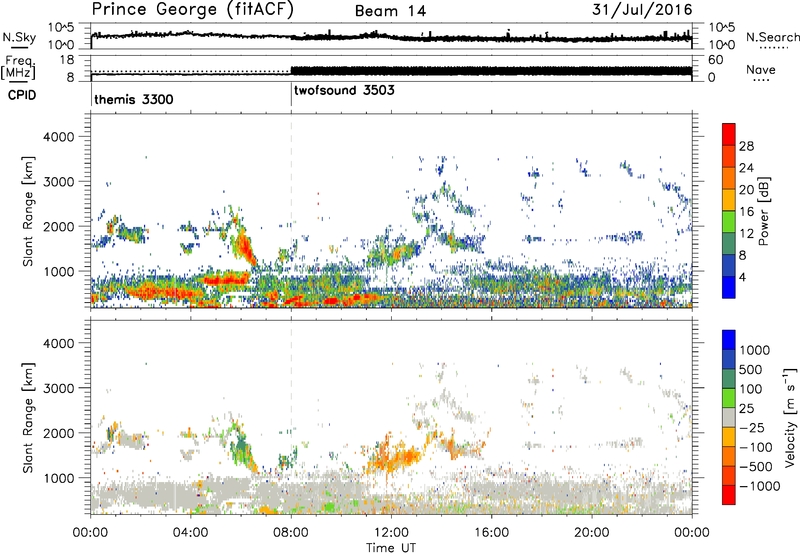Image resolution: width=800 pixels, height=554 pixels.
Task: Click the '-1000' value on the velocity scale
Action: click(759, 486)
